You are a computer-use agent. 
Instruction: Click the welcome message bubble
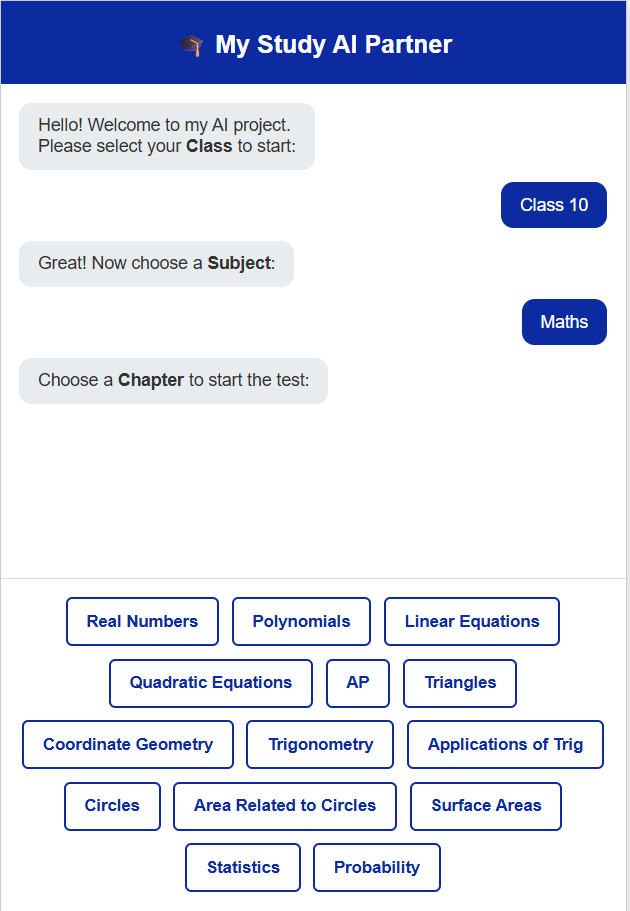click(x=167, y=136)
